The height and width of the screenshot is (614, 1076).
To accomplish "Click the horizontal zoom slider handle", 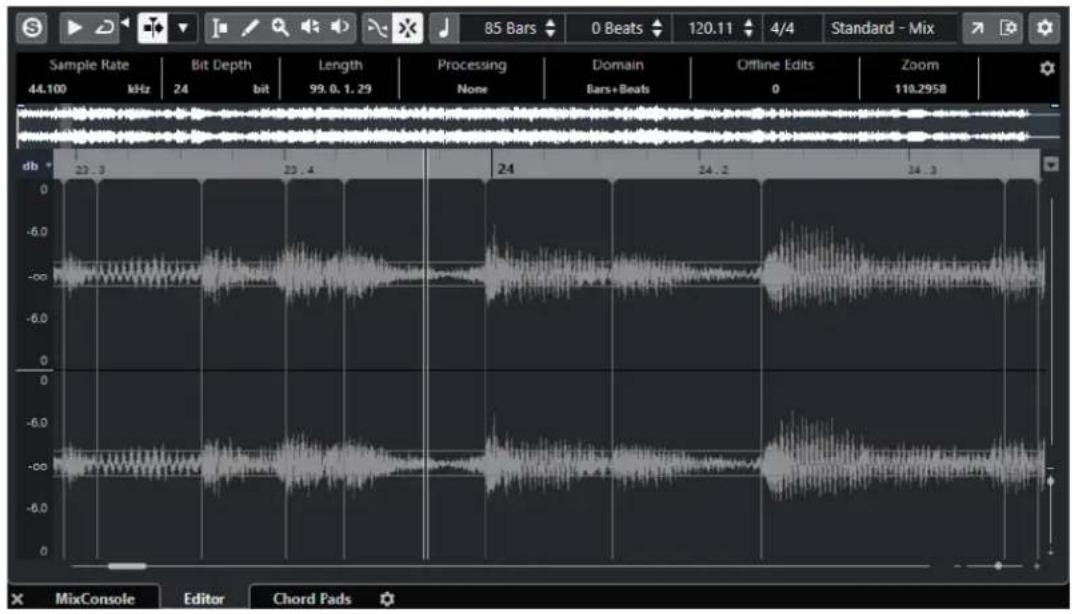I will pos(998,566).
